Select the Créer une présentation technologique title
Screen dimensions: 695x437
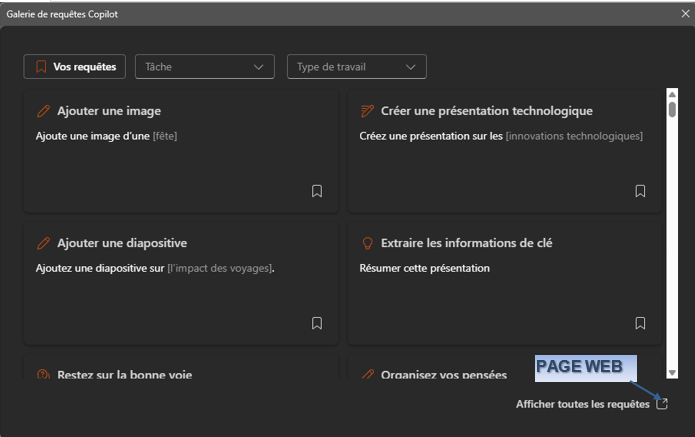click(487, 111)
